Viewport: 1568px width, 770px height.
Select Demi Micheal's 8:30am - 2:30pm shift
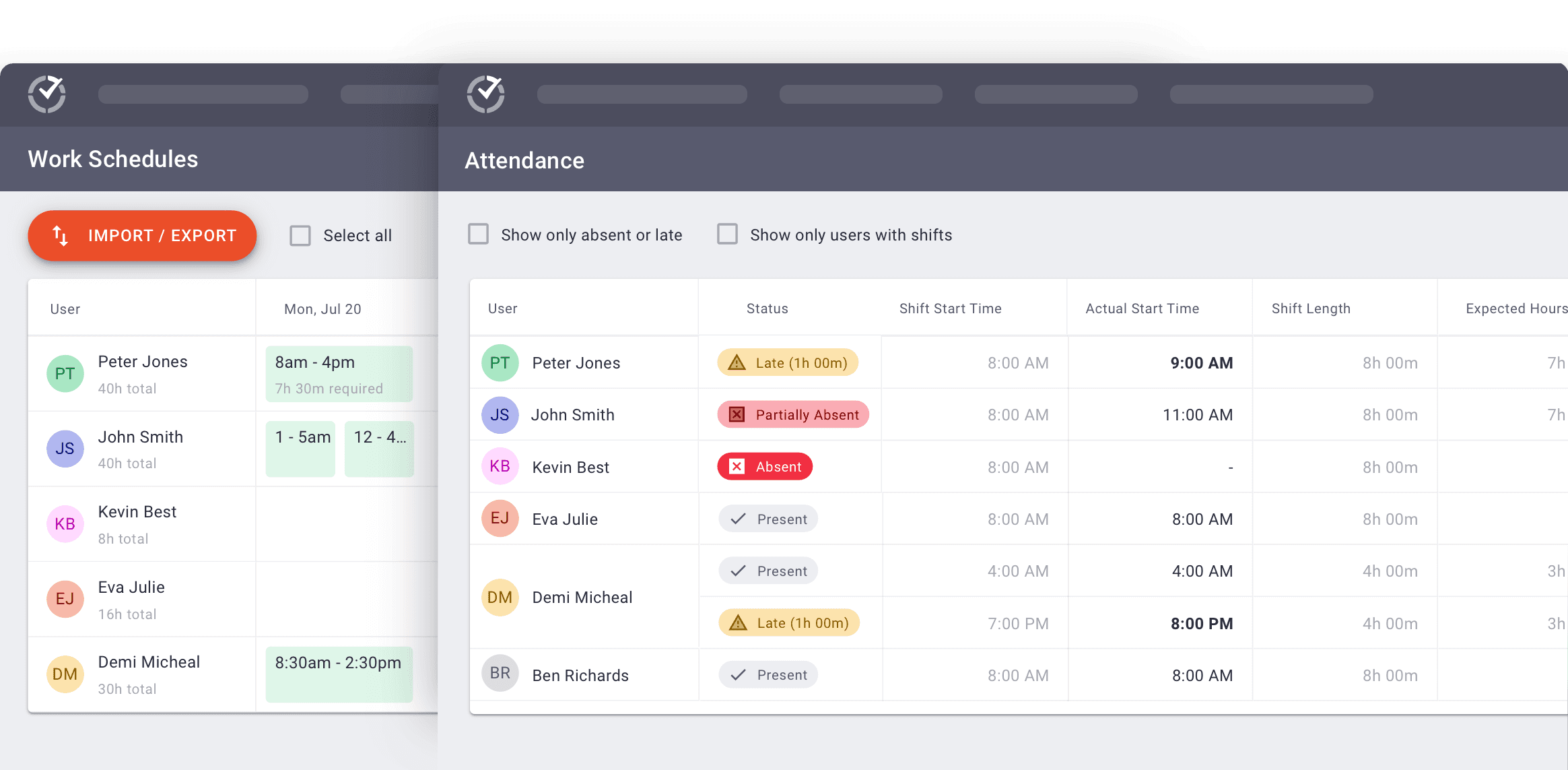(339, 674)
